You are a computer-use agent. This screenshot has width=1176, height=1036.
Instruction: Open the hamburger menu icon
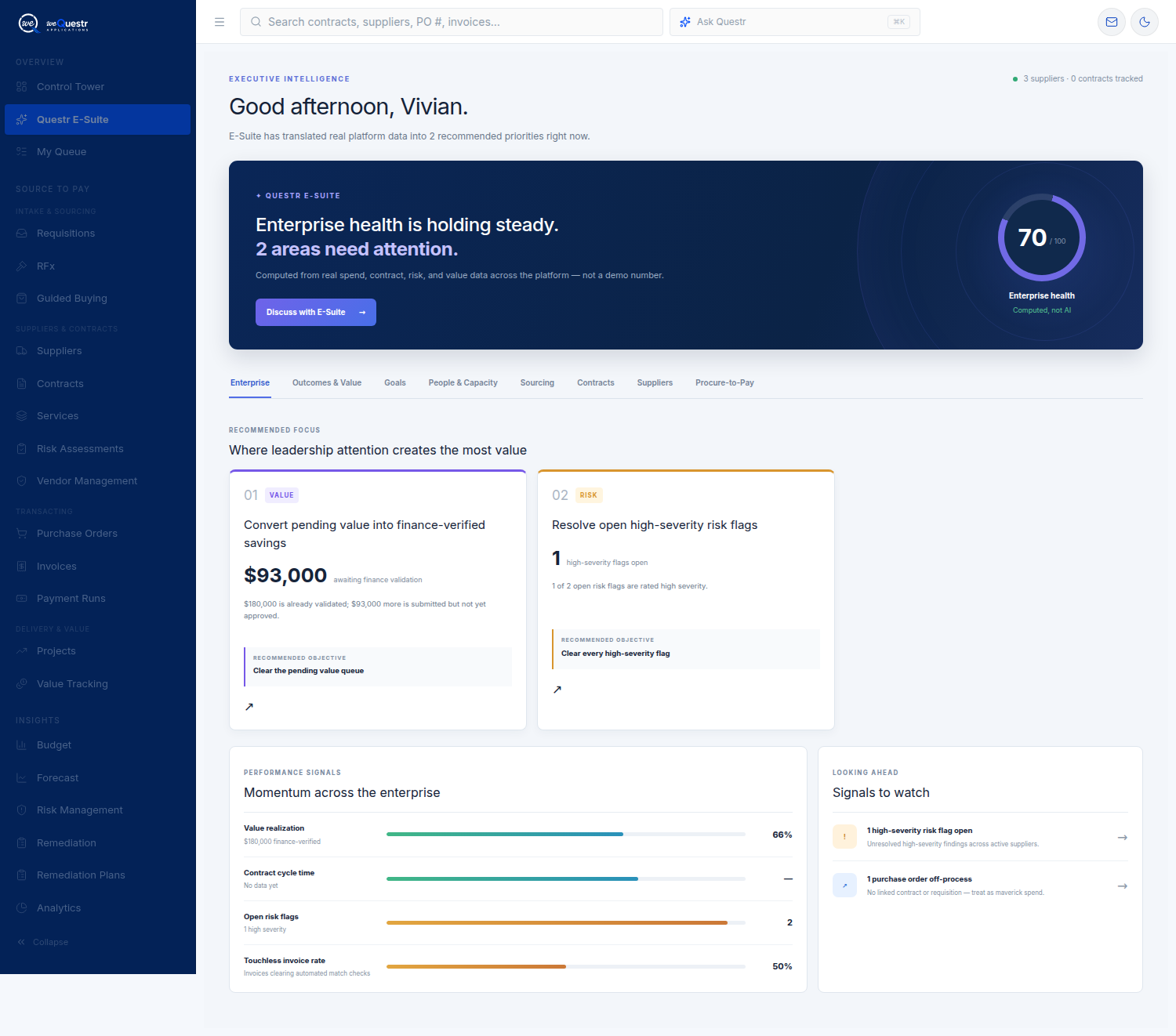(220, 22)
